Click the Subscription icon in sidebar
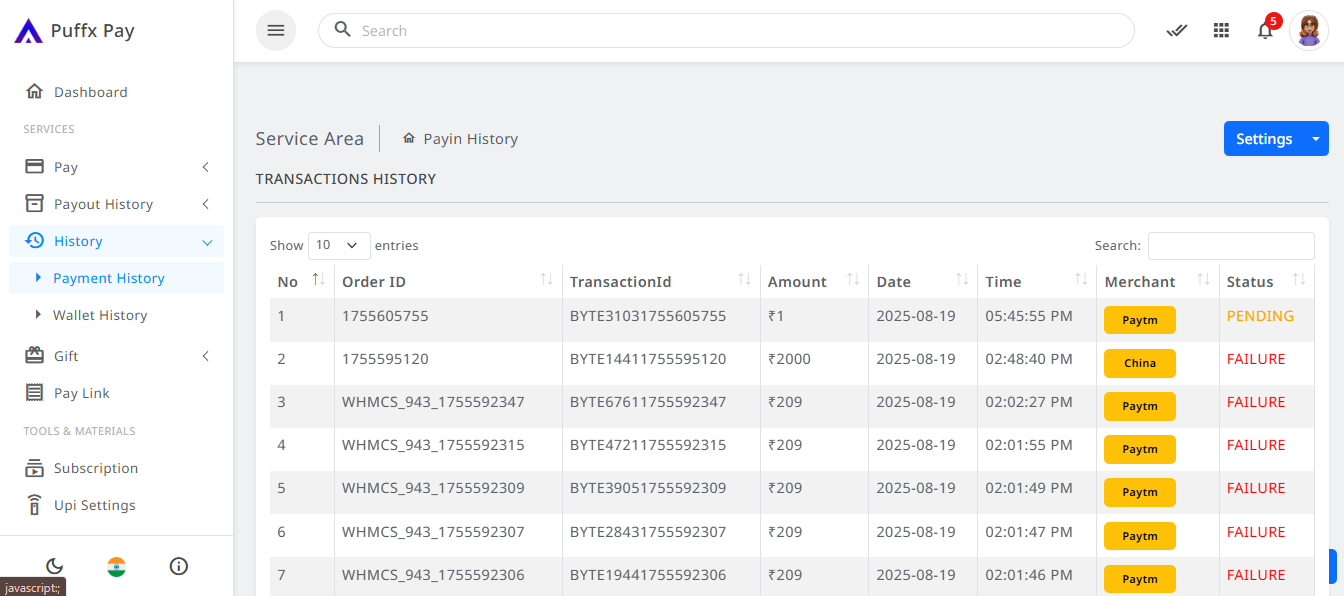1344x596 pixels. pyautogui.click(x=35, y=467)
